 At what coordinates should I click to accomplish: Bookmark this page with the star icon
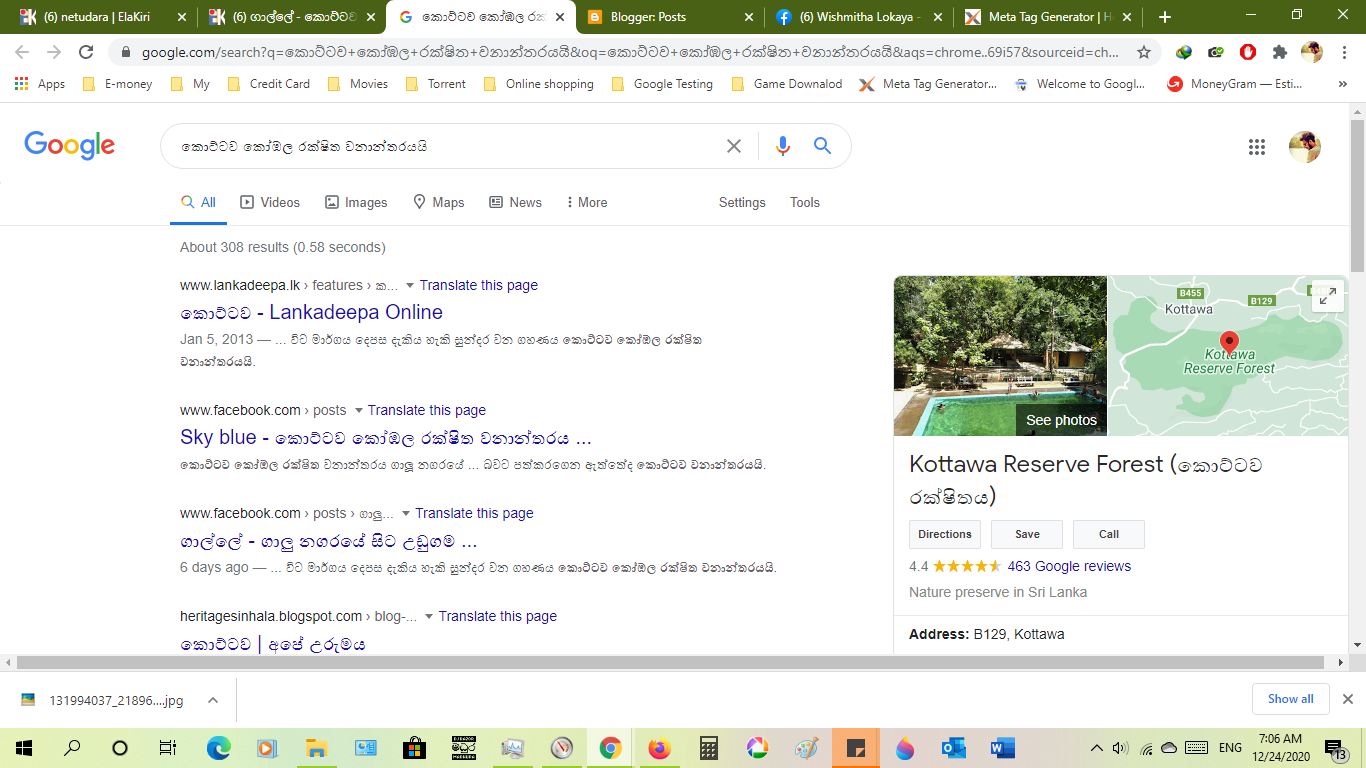click(x=1144, y=53)
